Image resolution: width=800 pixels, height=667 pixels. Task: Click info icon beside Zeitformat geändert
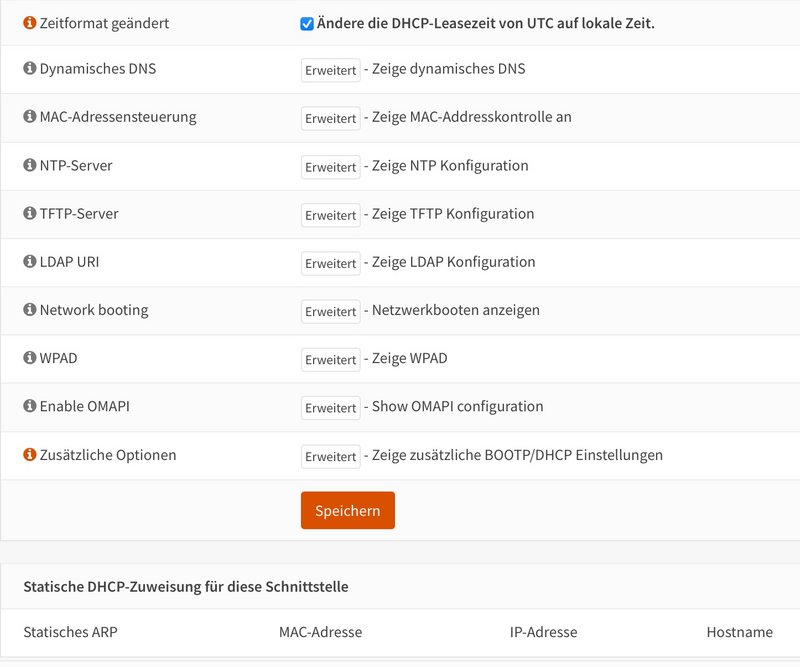click(30, 22)
